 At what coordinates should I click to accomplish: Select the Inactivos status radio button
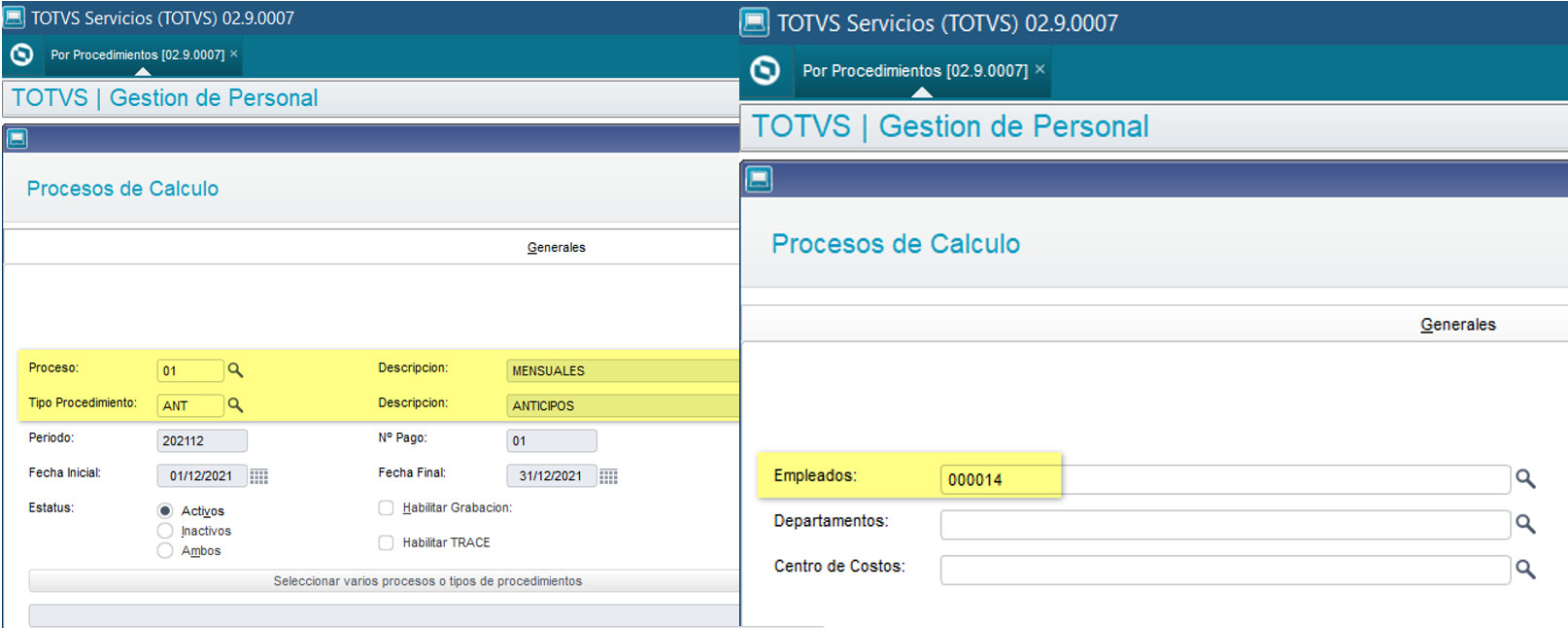165,531
